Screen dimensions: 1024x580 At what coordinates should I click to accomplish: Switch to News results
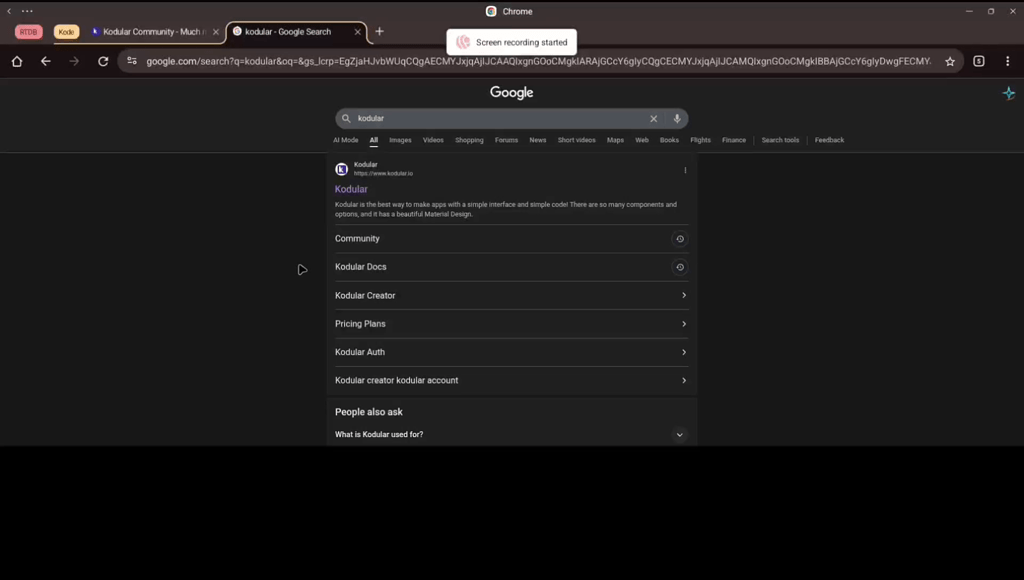537,140
